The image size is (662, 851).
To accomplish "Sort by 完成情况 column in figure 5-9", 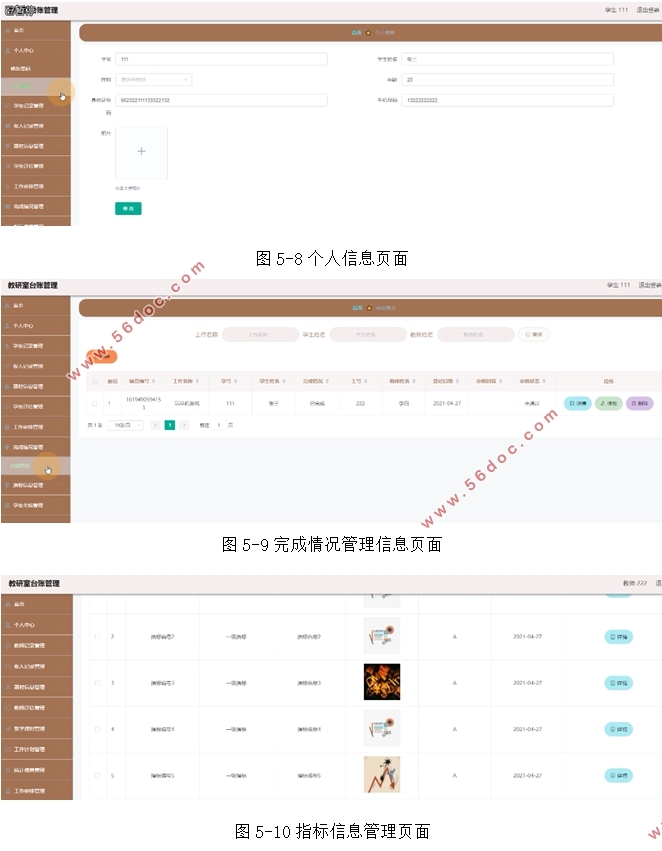I will [x=327, y=382].
